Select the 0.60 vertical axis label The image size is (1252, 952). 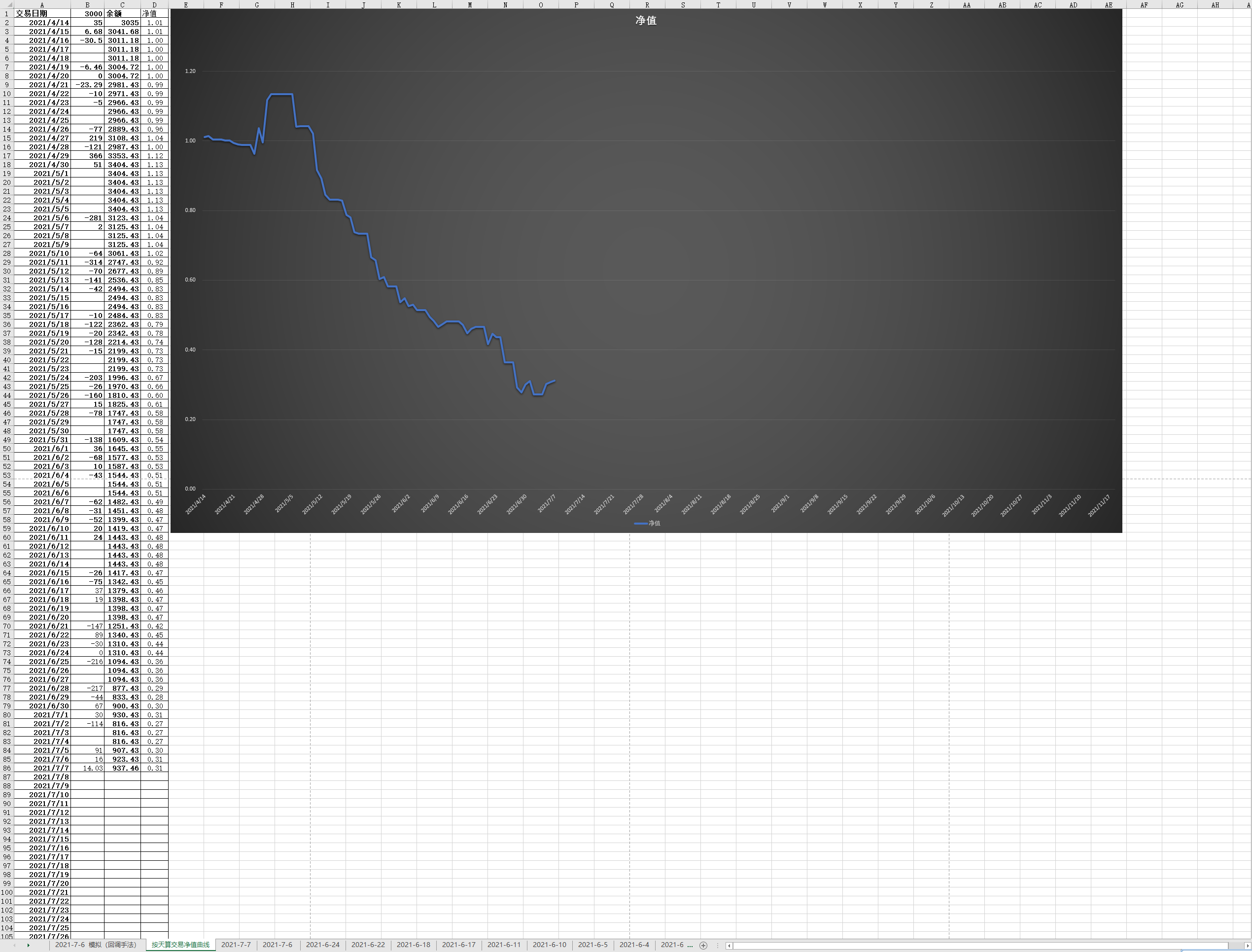click(x=190, y=280)
